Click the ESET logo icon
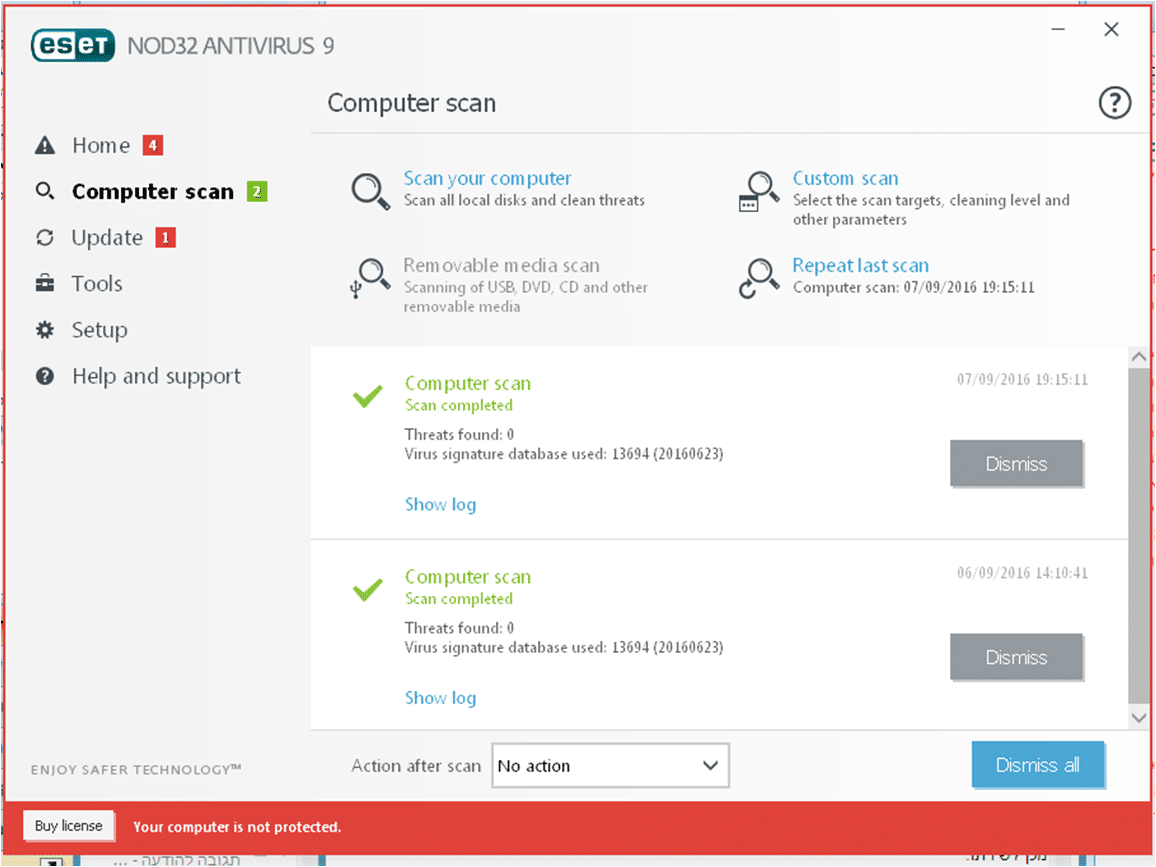 [x=73, y=46]
